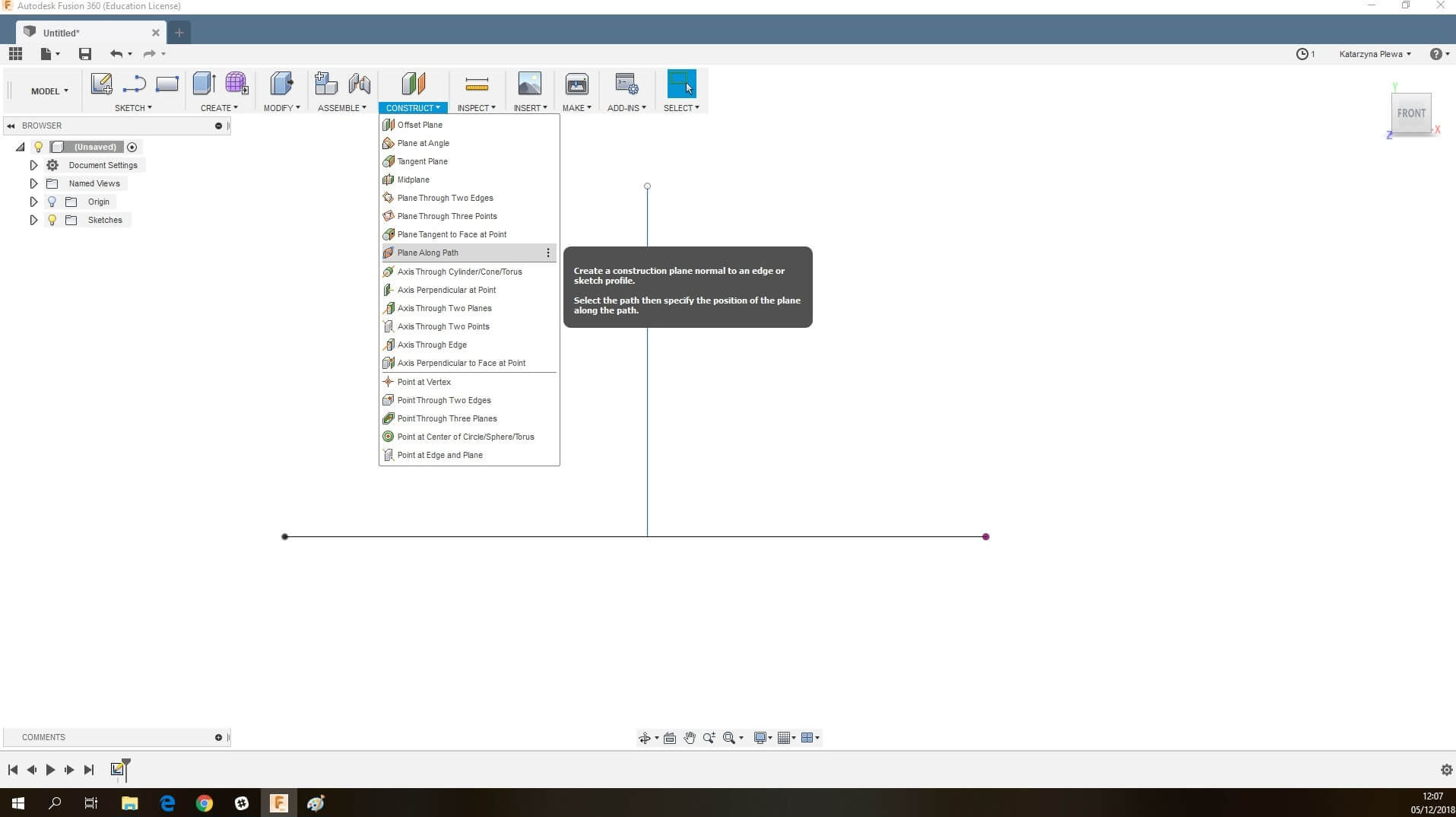This screenshot has height=817, width=1456.
Task: Click the sketch feature in timeline
Action: (118, 770)
